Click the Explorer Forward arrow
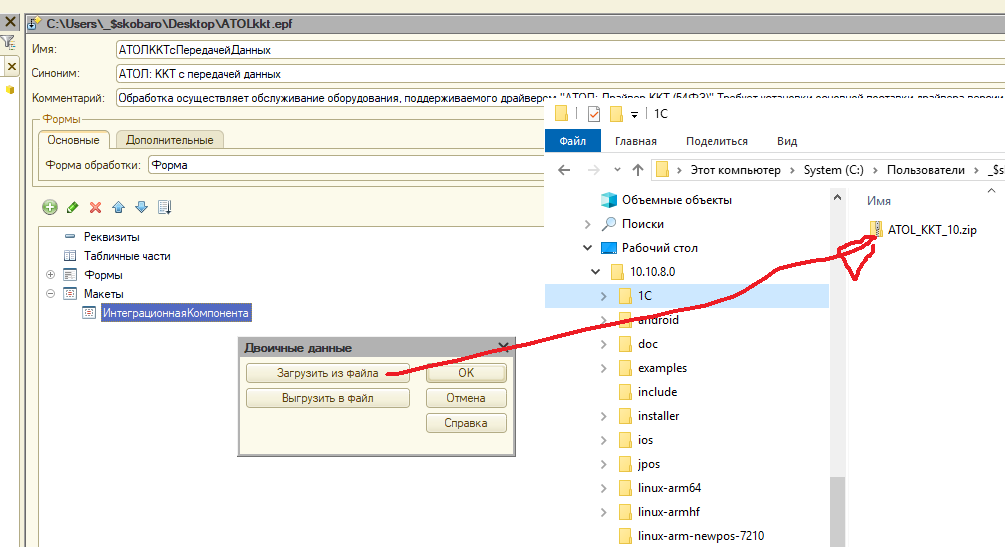Image resolution: width=1005 pixels, height=547 pixels. coord(594,170)
